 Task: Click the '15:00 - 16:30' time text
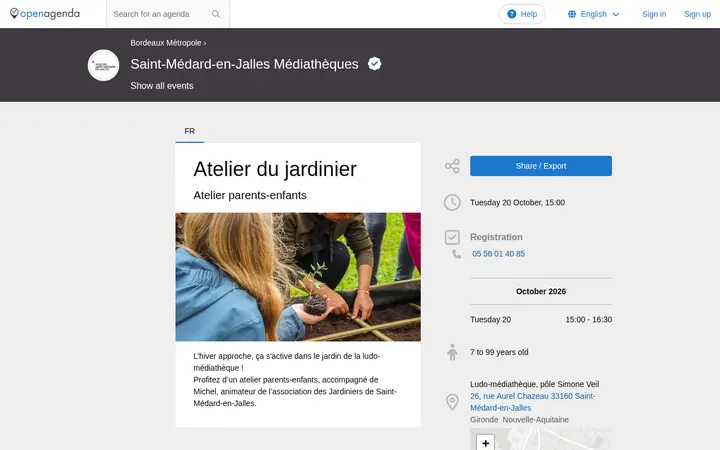(x=589, y=320)
